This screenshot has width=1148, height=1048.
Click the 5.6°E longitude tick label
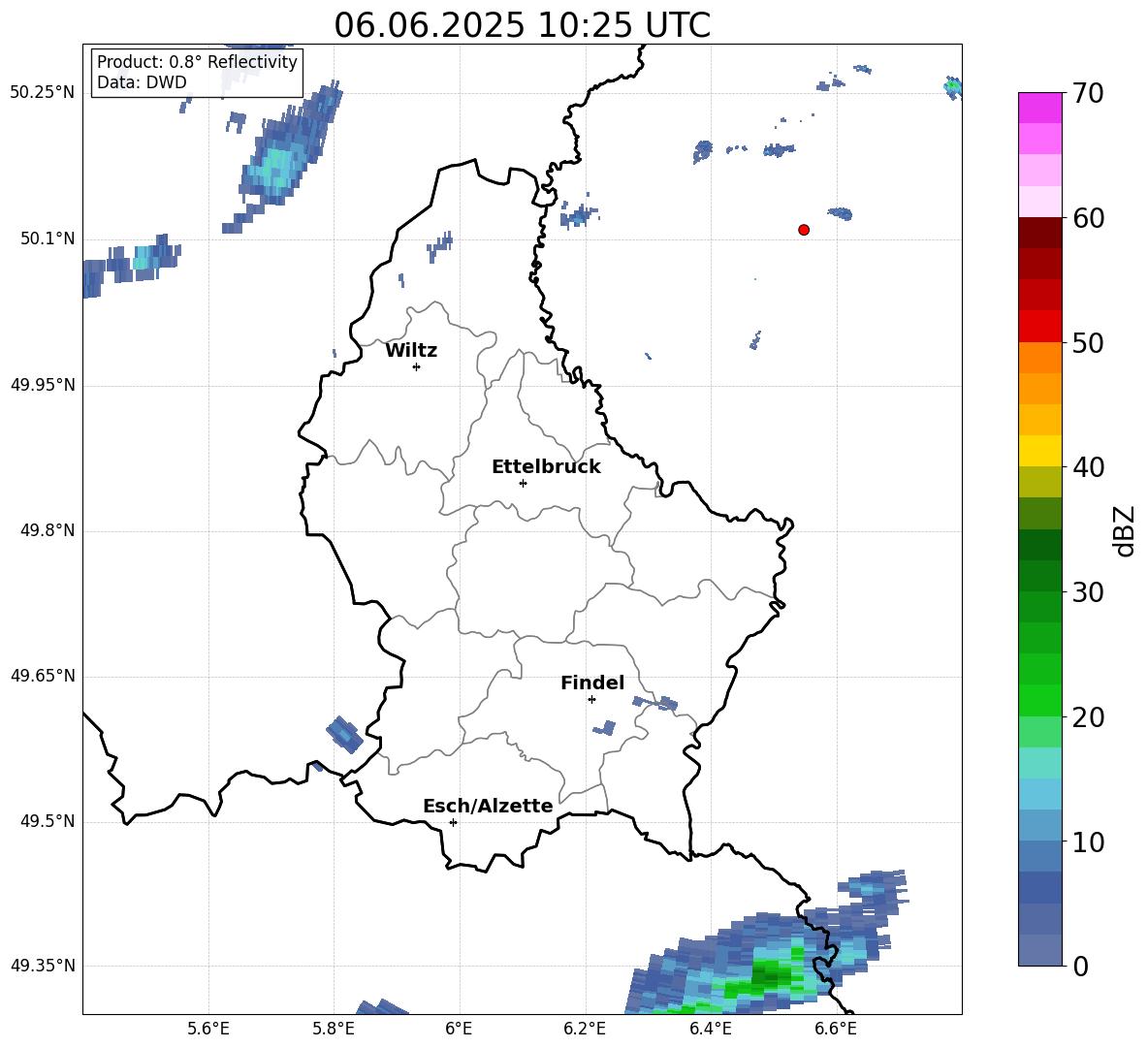point(207,1029)
